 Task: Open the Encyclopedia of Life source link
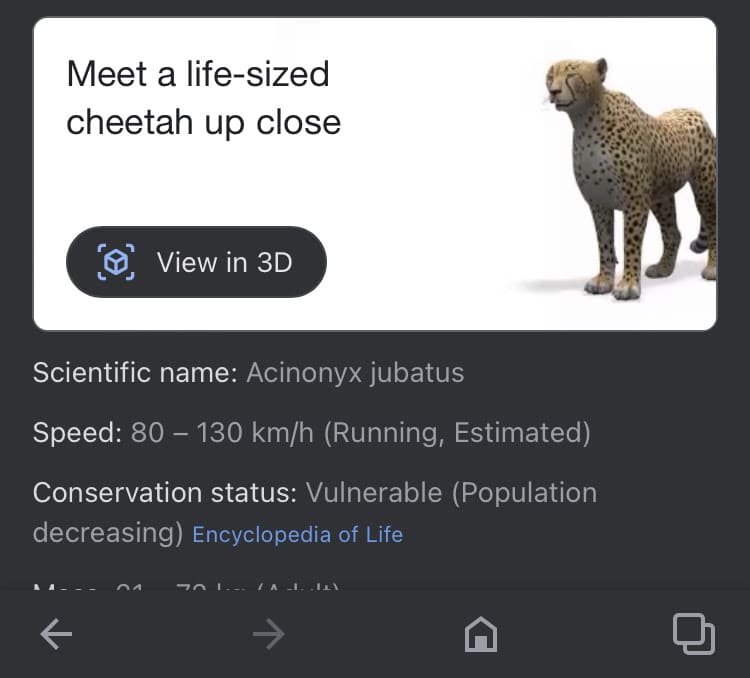coord(297,535)
